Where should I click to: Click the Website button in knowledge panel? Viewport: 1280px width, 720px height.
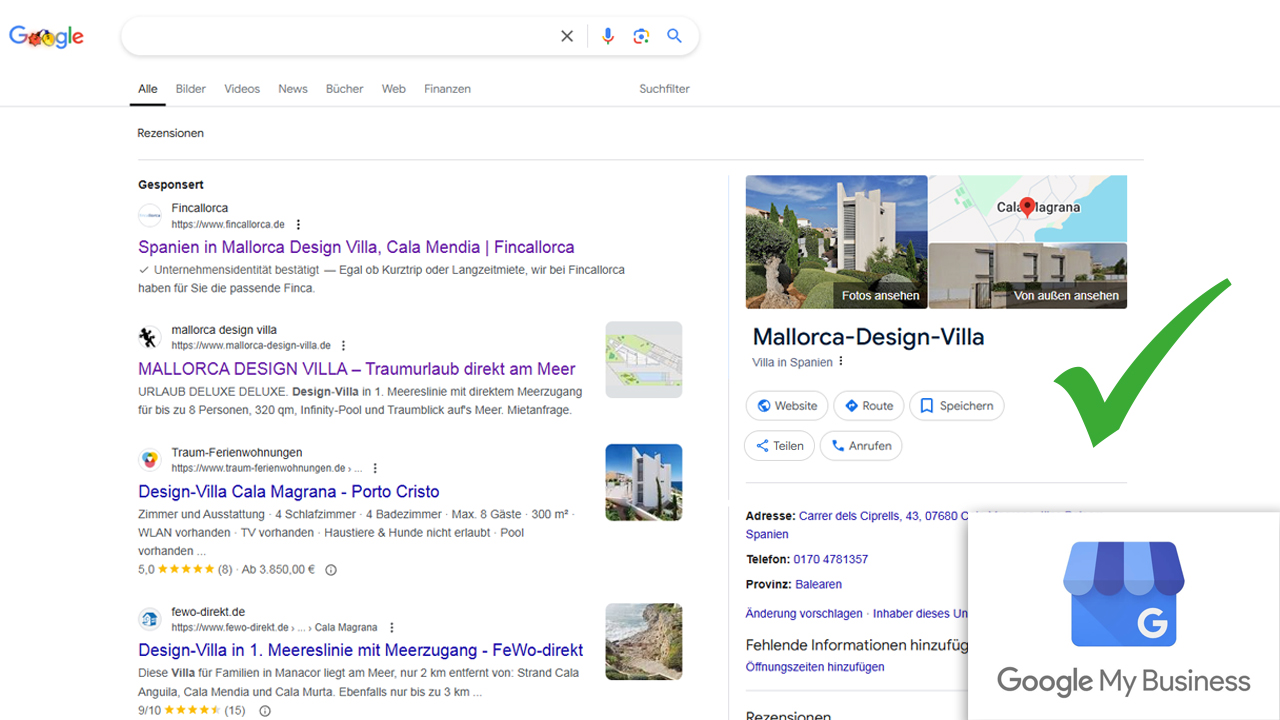pyautogui.click(x=786, y=406)
